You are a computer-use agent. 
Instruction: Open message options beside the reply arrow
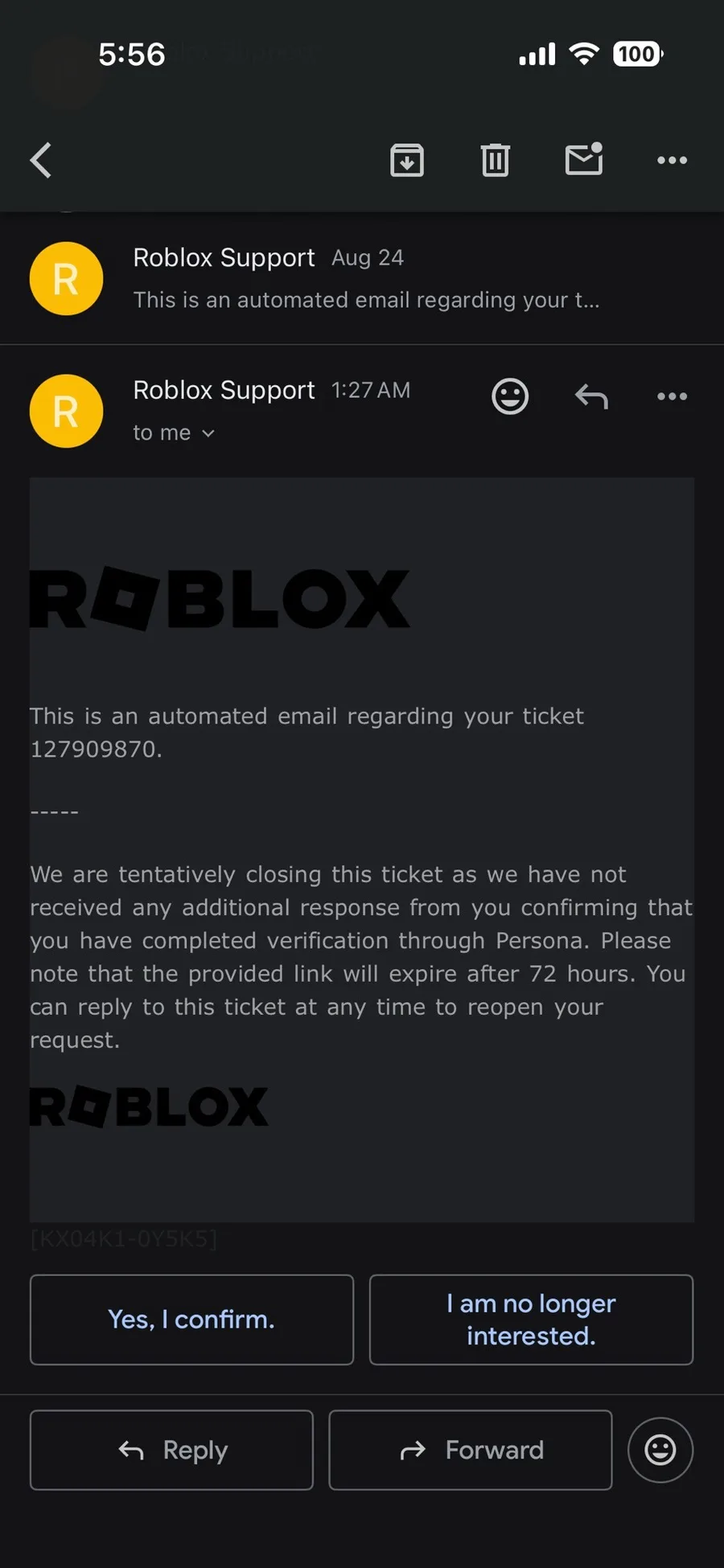pos(672,396)
